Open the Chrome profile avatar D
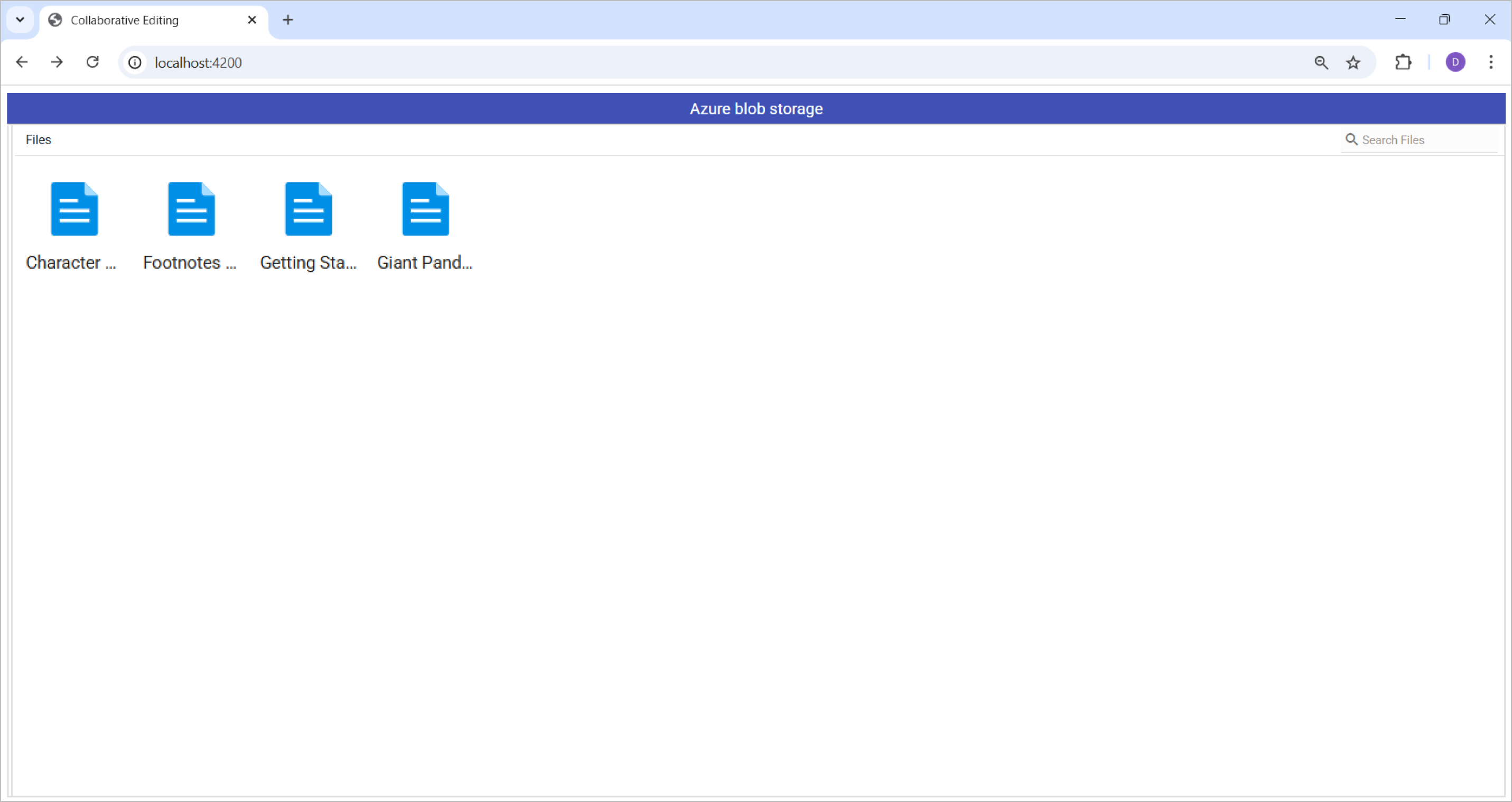This screenshot has width=1512, height=802. [1455, 62]
